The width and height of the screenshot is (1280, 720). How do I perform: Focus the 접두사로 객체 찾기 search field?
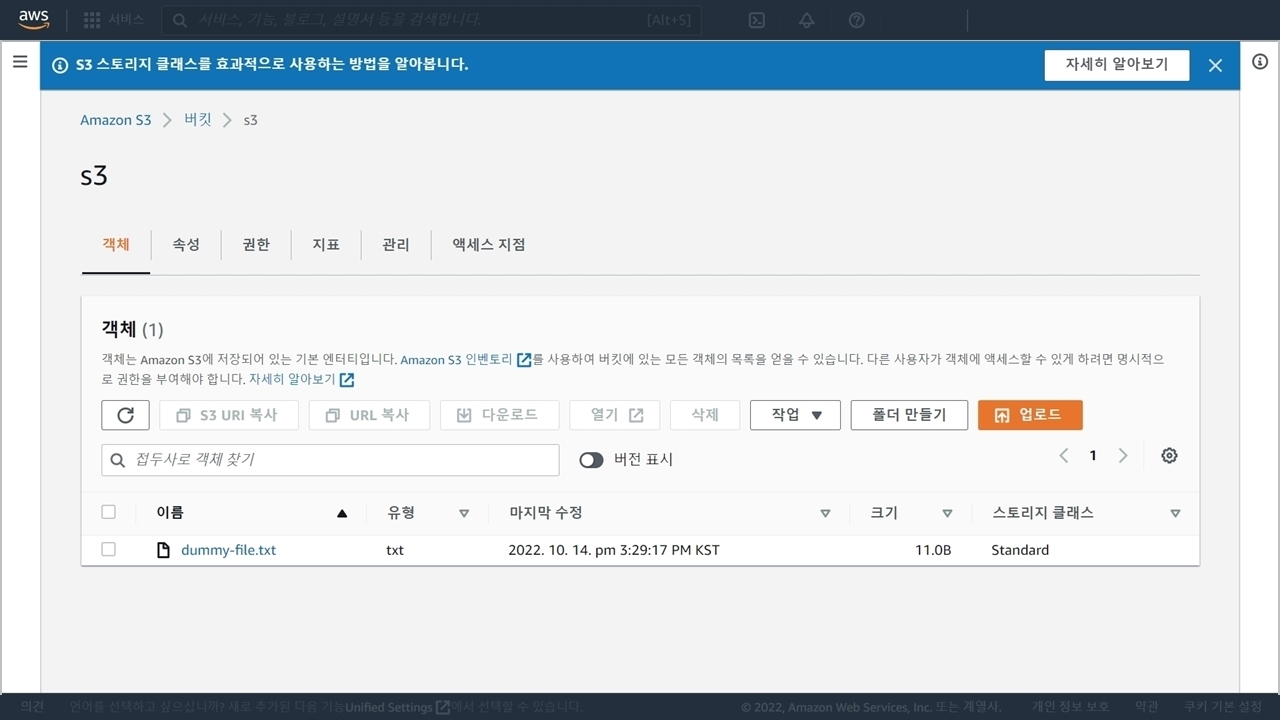coord(330,460)
